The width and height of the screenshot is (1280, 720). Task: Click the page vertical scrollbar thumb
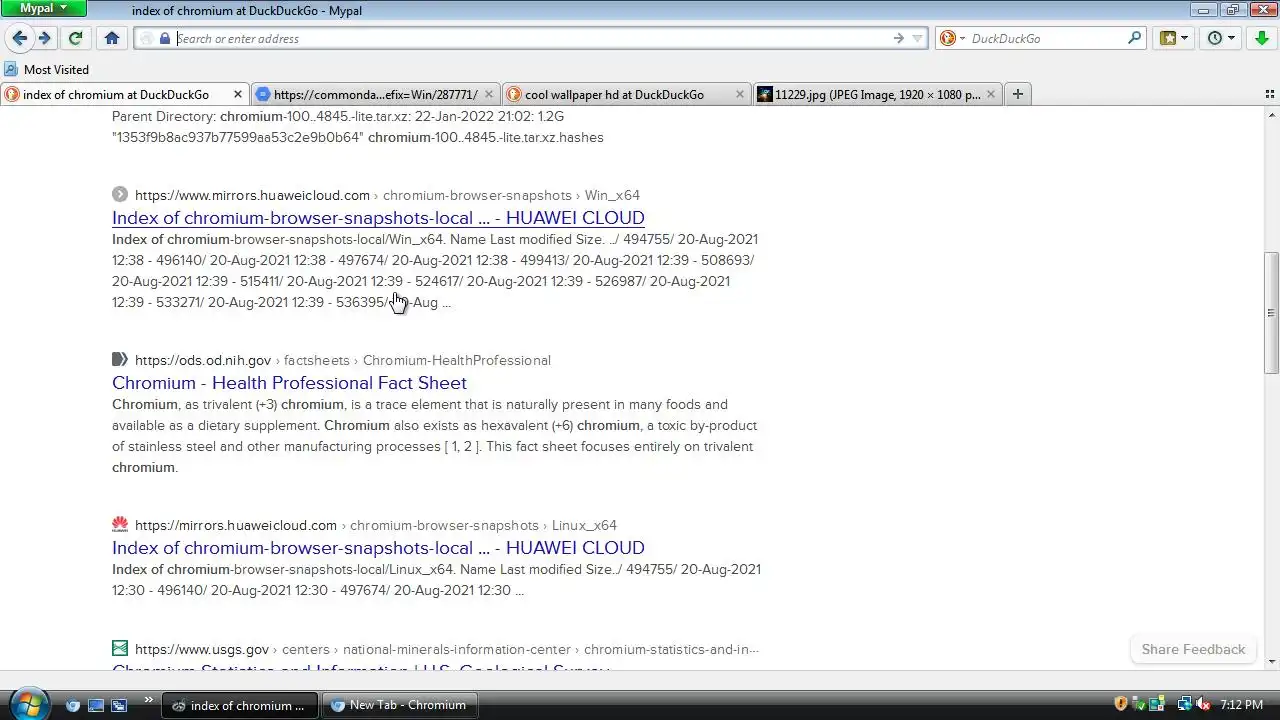coord(1271,312)
